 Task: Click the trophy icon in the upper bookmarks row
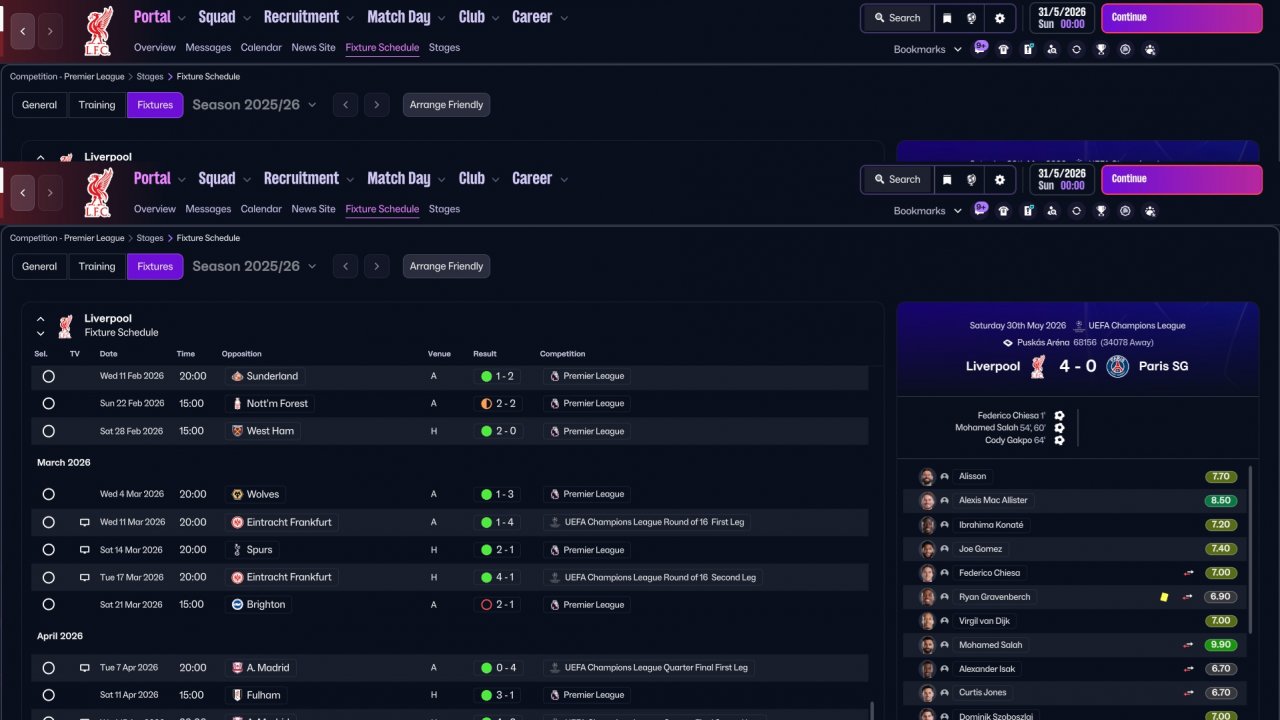pyautogui.click(x=1101, y=49)
